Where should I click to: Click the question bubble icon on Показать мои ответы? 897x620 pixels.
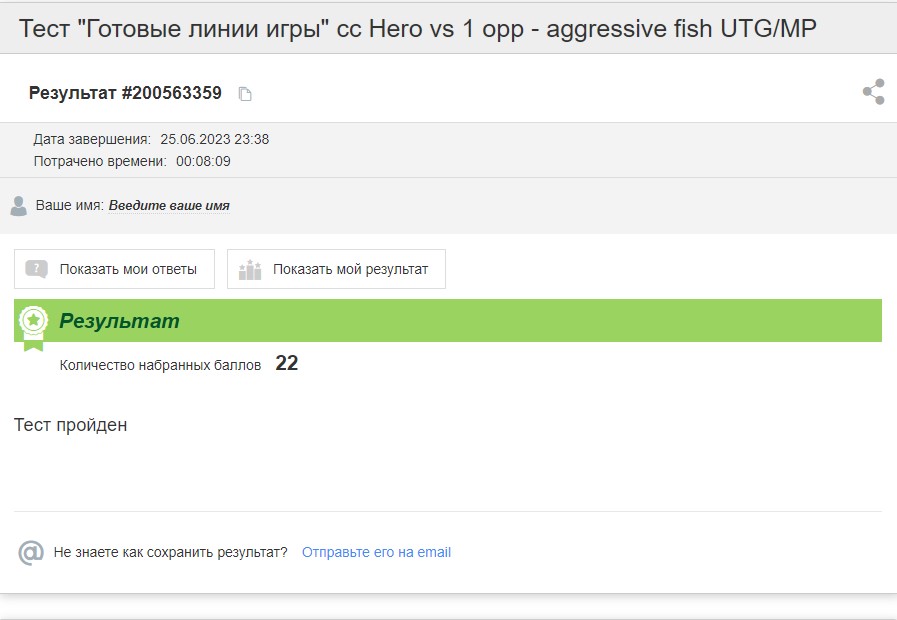tap(37, 269)
